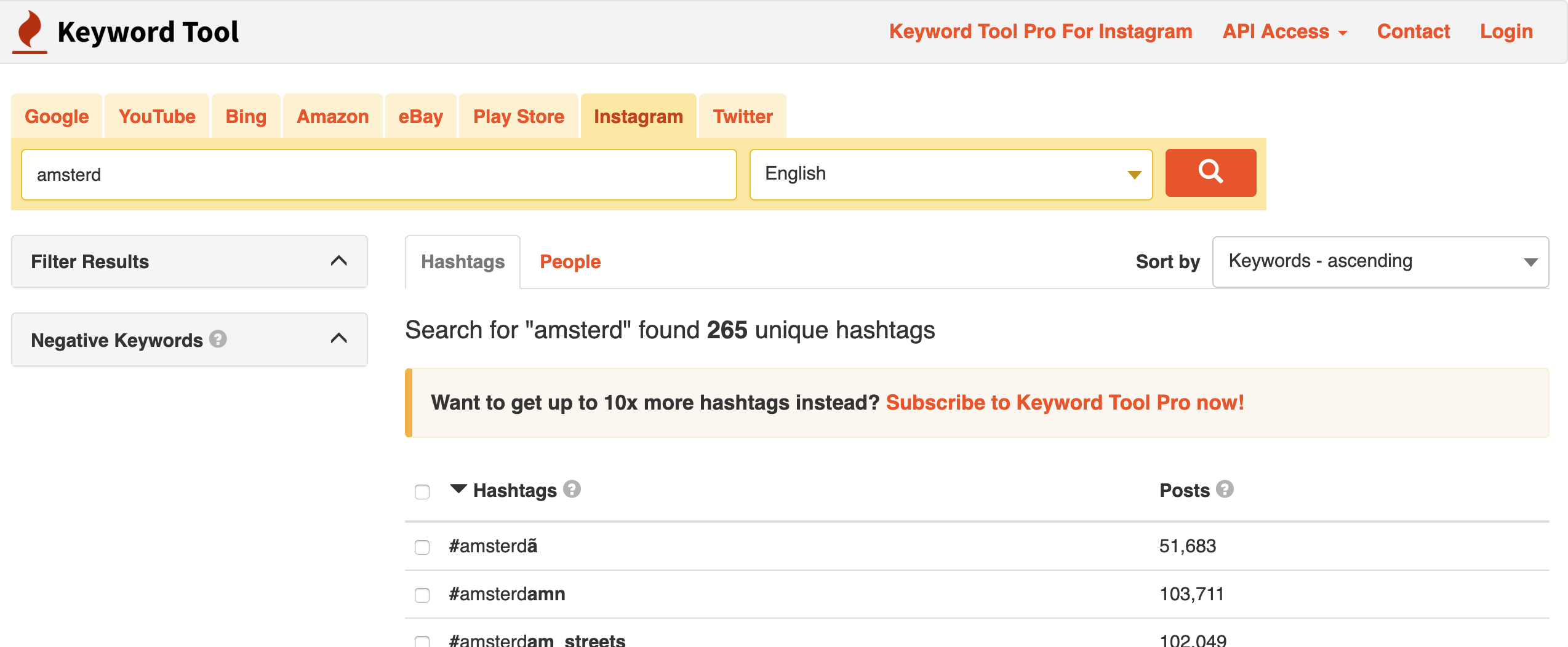Toggle the select-all hashtags checkbox

[422, 492]
